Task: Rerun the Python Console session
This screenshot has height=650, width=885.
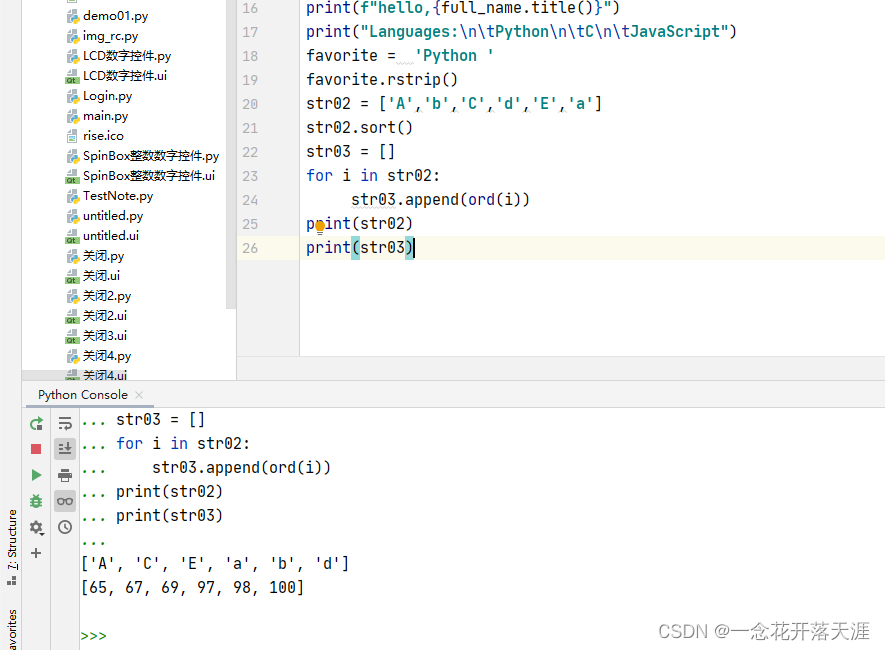Action: [36, 424]
